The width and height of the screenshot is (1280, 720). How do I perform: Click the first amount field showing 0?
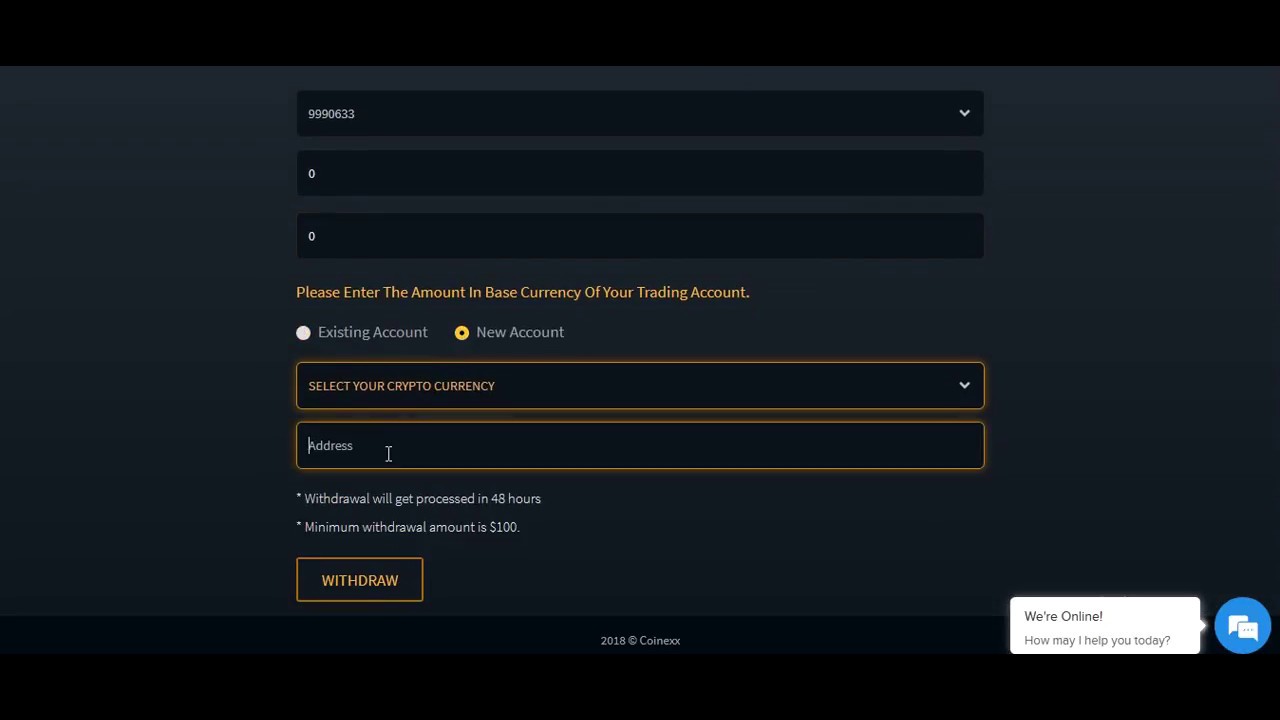pos(640,174)
